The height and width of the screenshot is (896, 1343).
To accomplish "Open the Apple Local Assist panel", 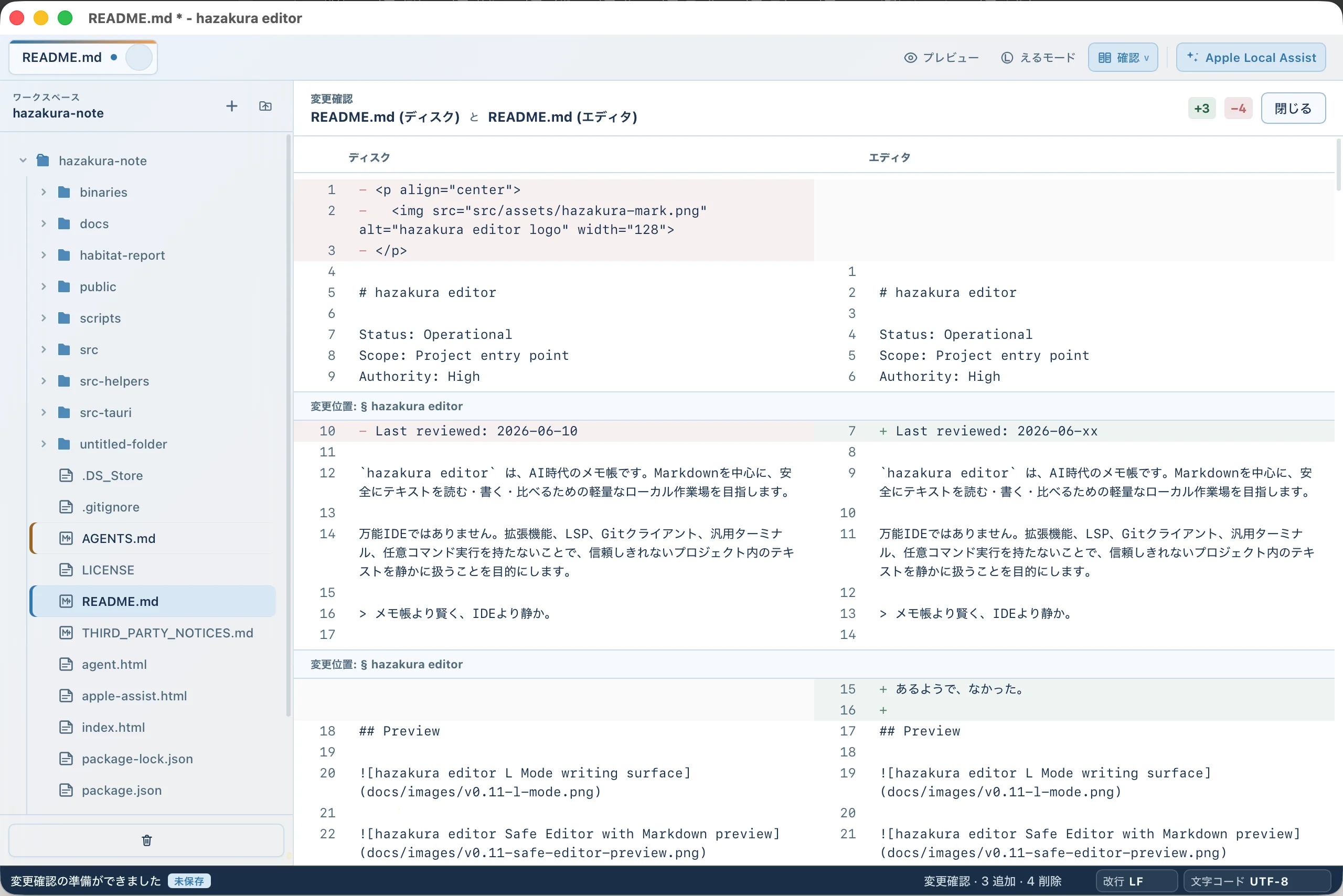I will (1251, 58).
